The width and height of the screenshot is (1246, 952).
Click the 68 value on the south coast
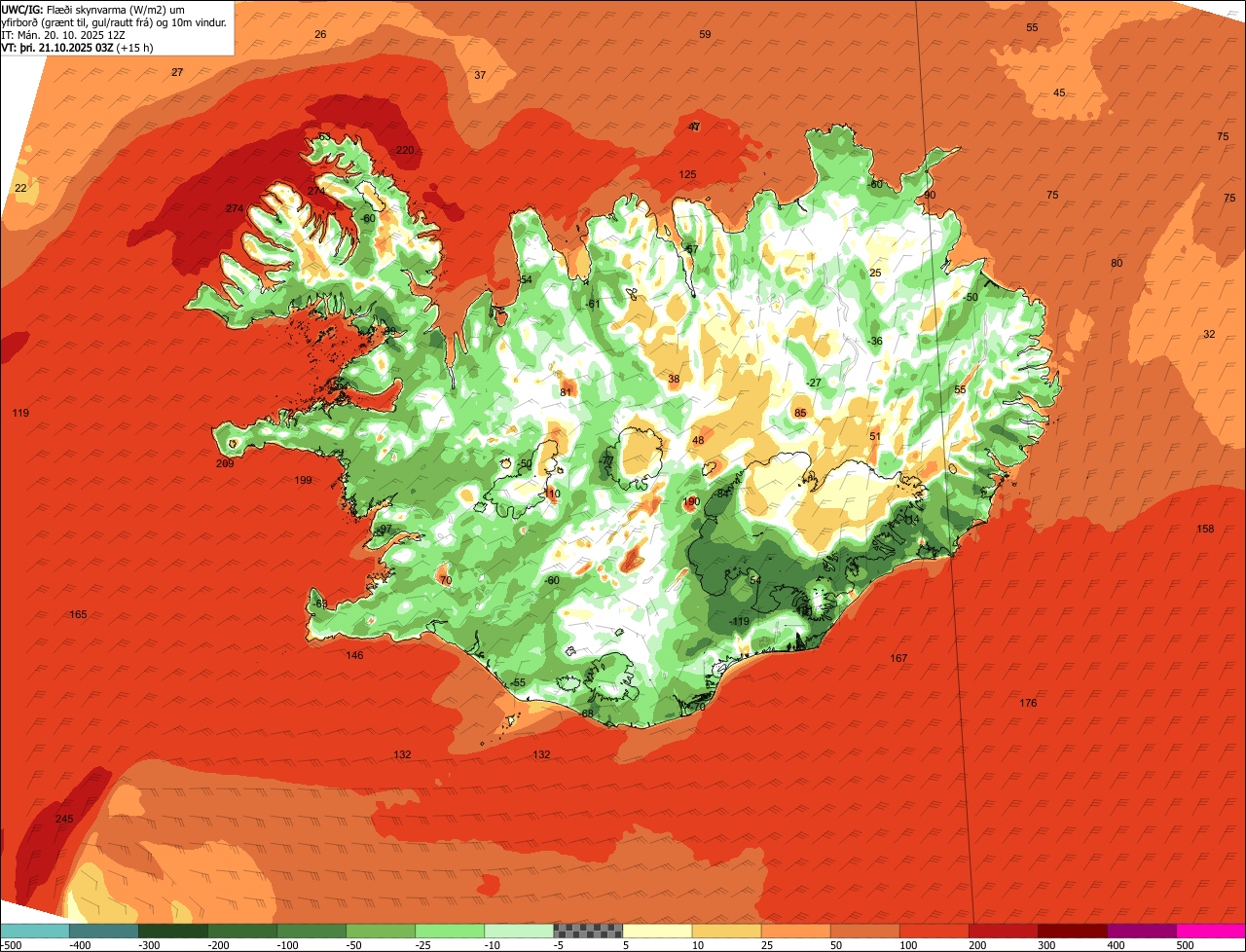point(587,714)
